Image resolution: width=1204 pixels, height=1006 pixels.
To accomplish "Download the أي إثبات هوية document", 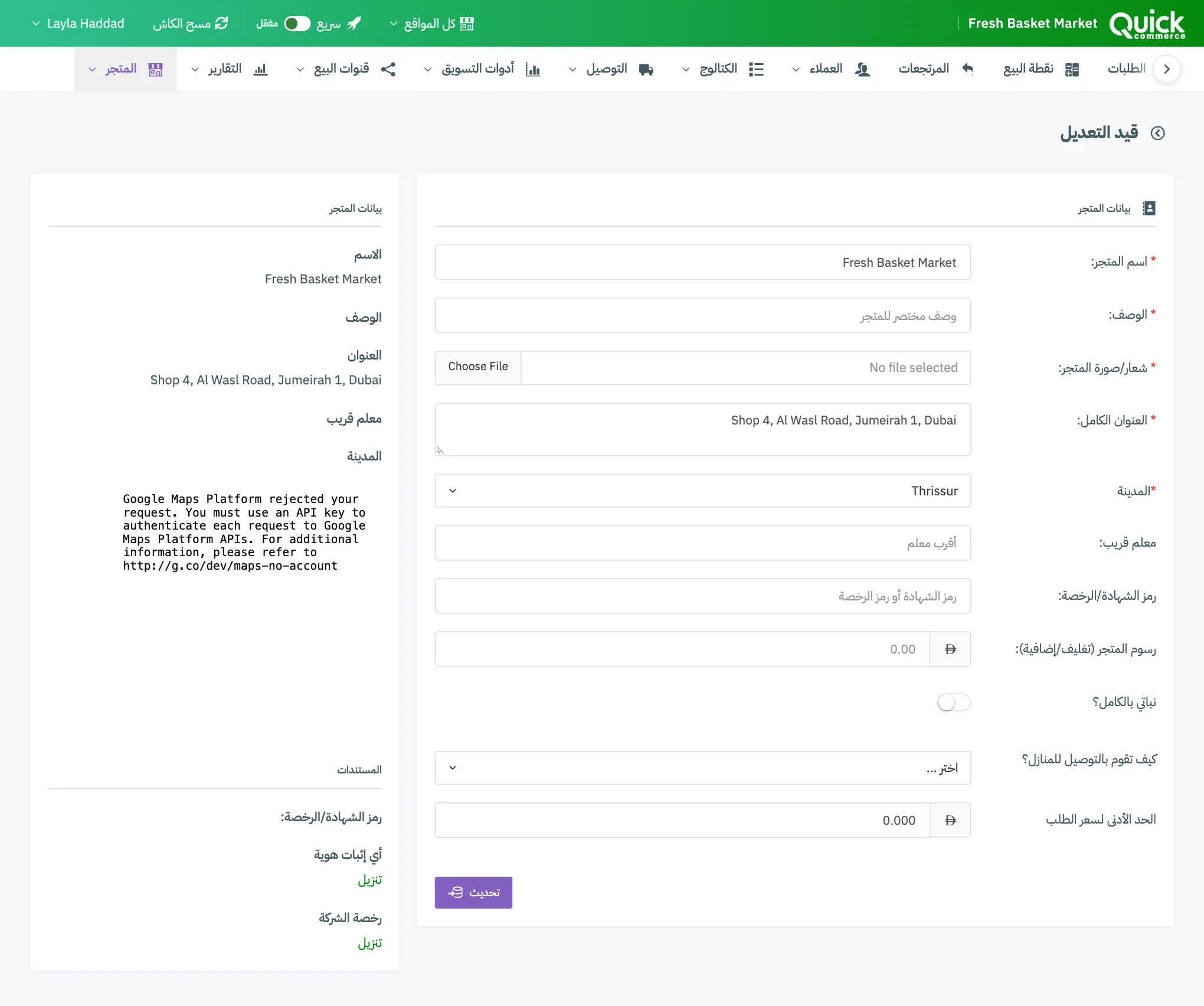I will click(x=369, y=880).
